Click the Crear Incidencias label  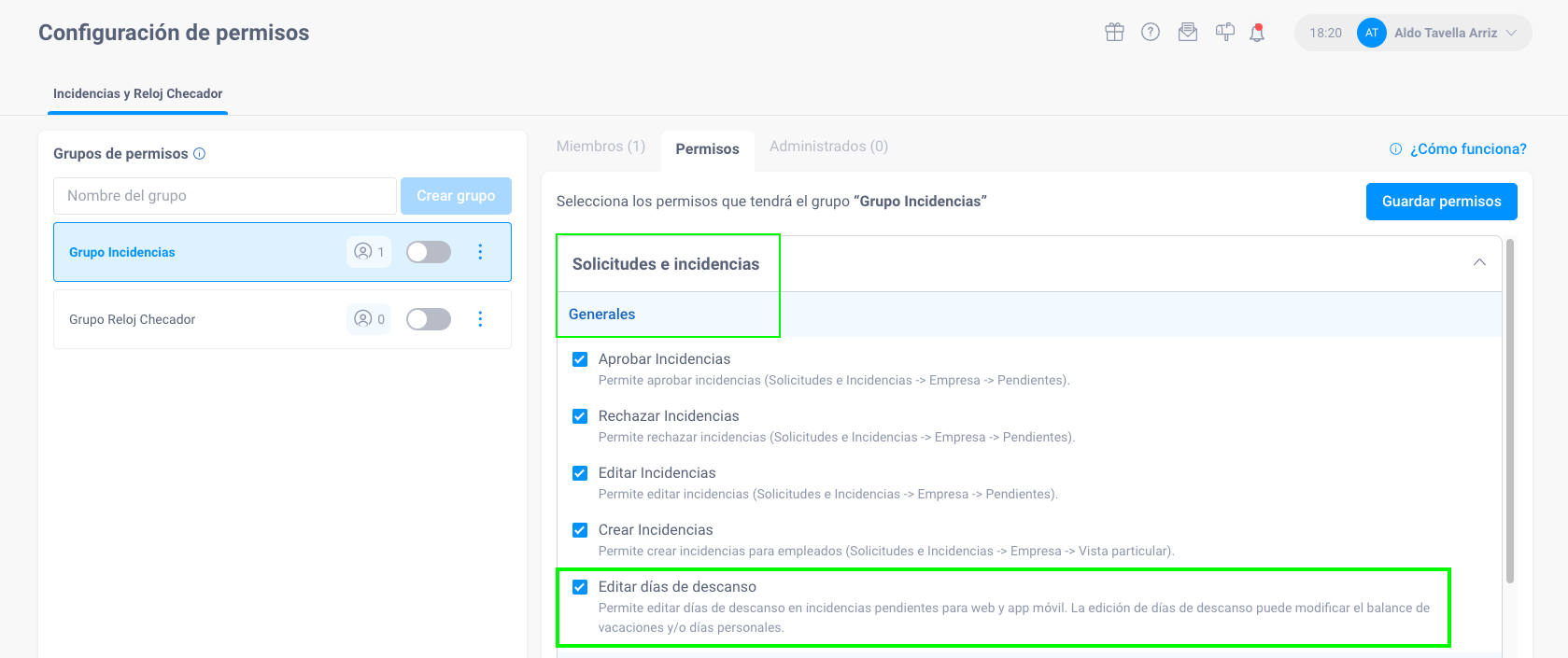click(656, 530)
